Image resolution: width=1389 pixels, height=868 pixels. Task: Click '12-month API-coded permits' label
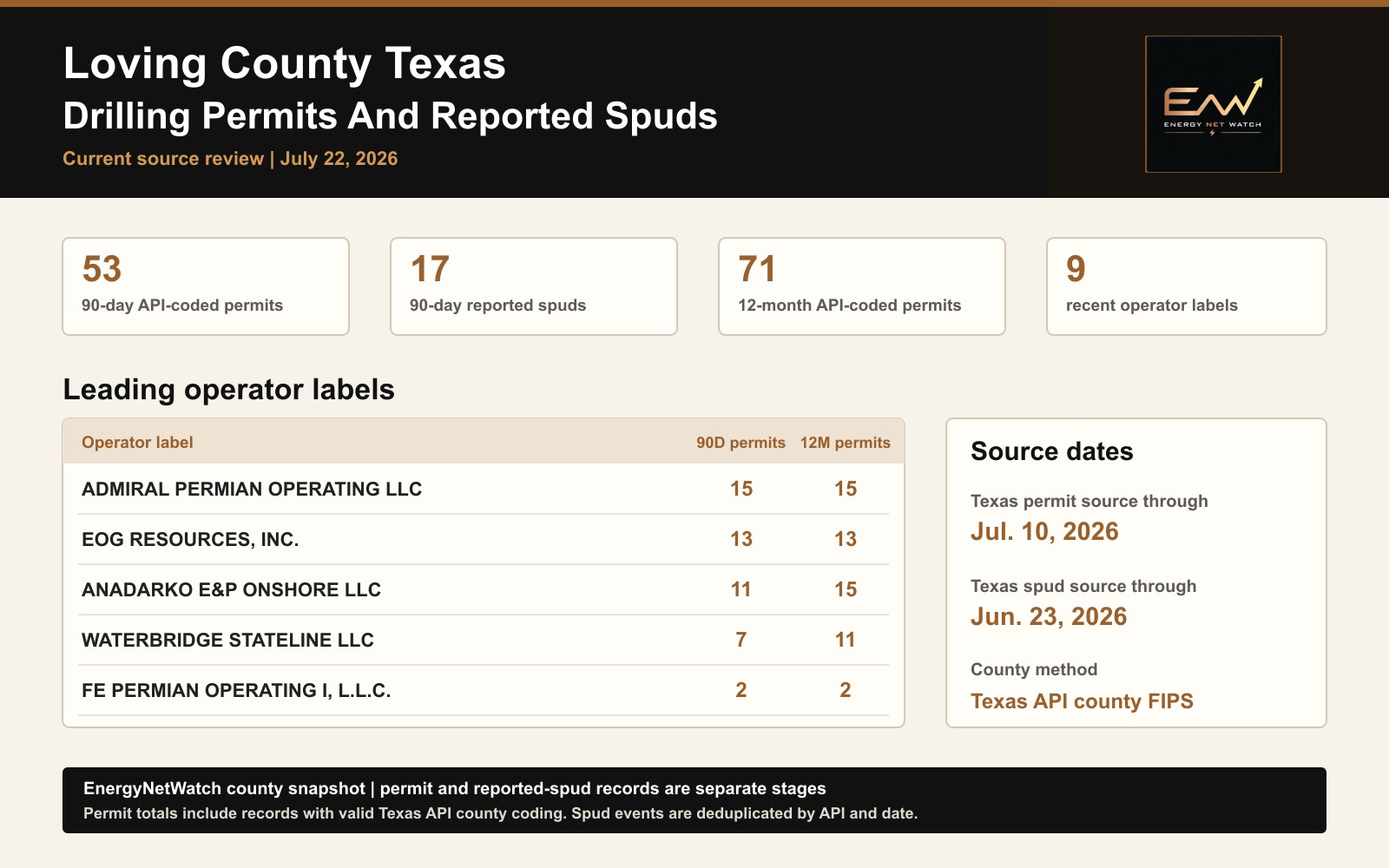point(850,306)
